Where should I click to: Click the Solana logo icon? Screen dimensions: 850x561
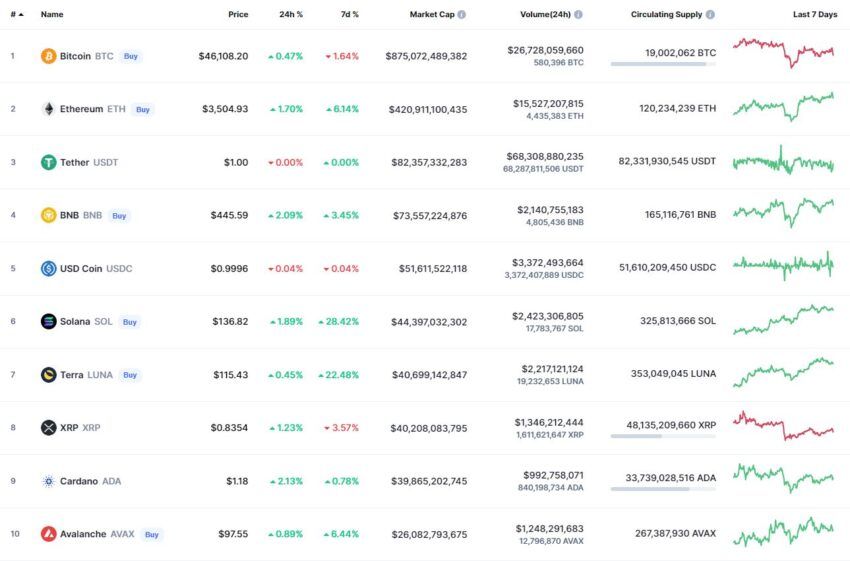click(48, 321)
